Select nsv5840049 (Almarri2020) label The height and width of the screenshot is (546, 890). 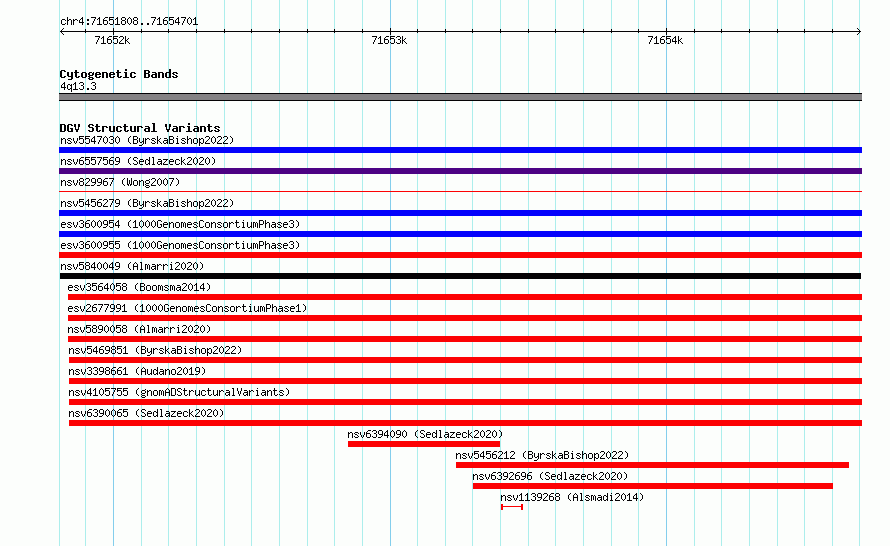(x=132, y=266)
